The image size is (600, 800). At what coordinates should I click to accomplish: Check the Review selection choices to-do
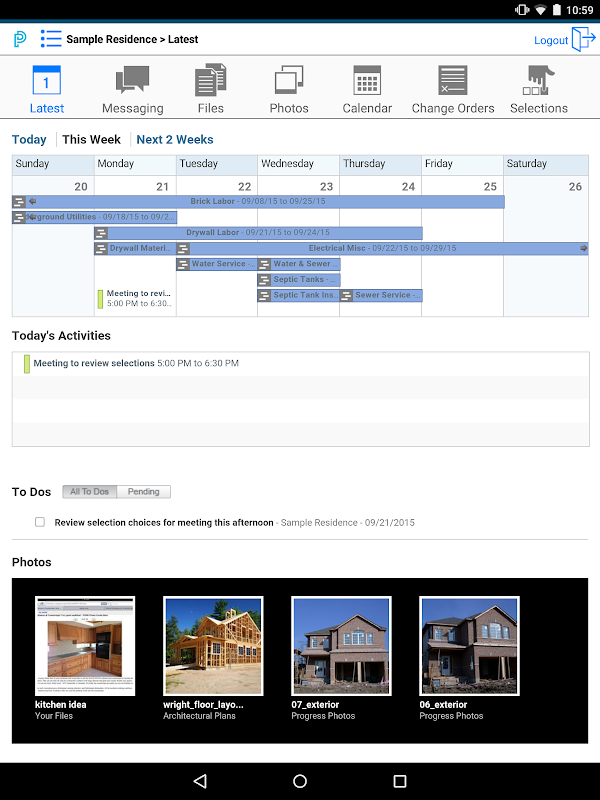tap(40, 522)
